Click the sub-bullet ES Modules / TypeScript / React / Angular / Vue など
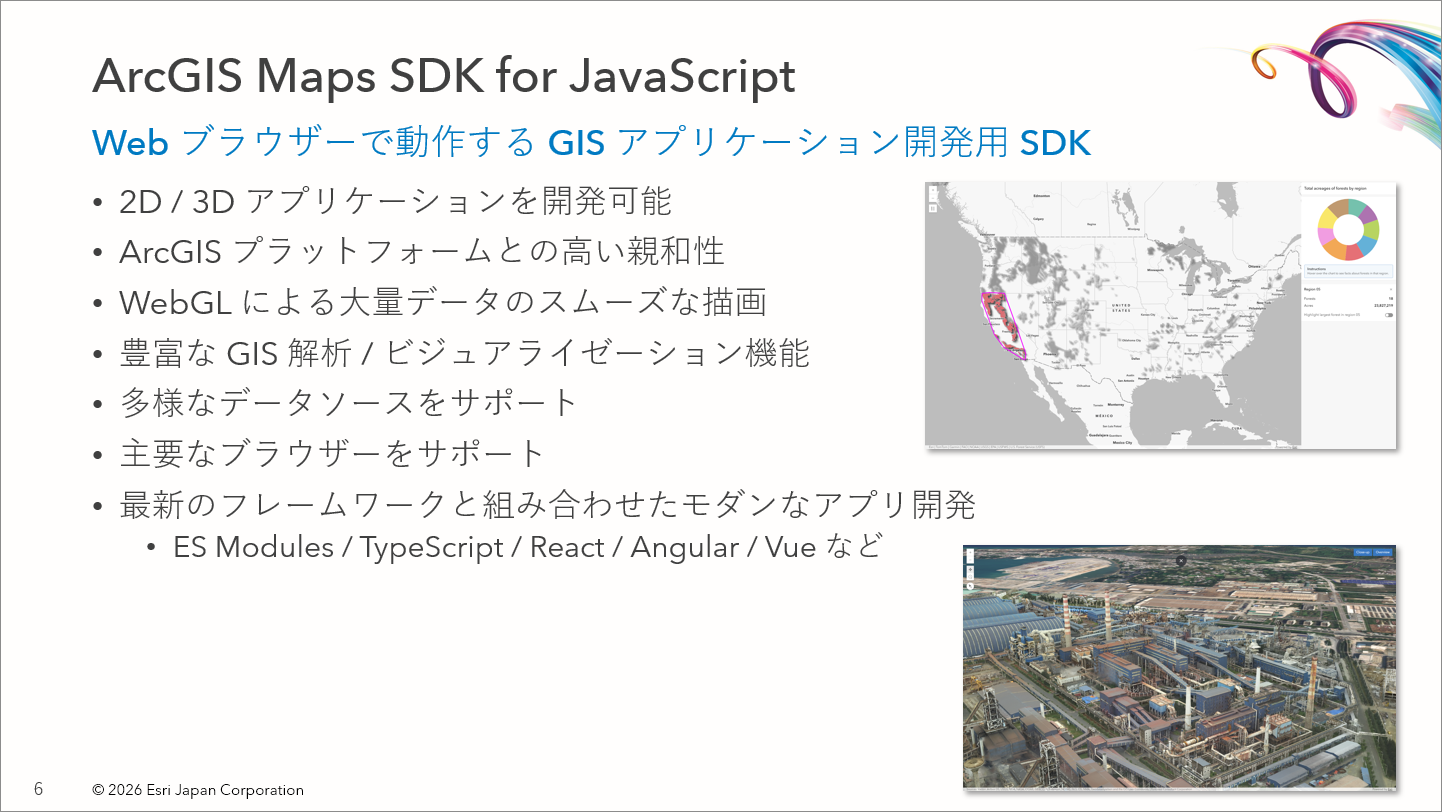The image size is (1442, 812). tap(528, 548)
